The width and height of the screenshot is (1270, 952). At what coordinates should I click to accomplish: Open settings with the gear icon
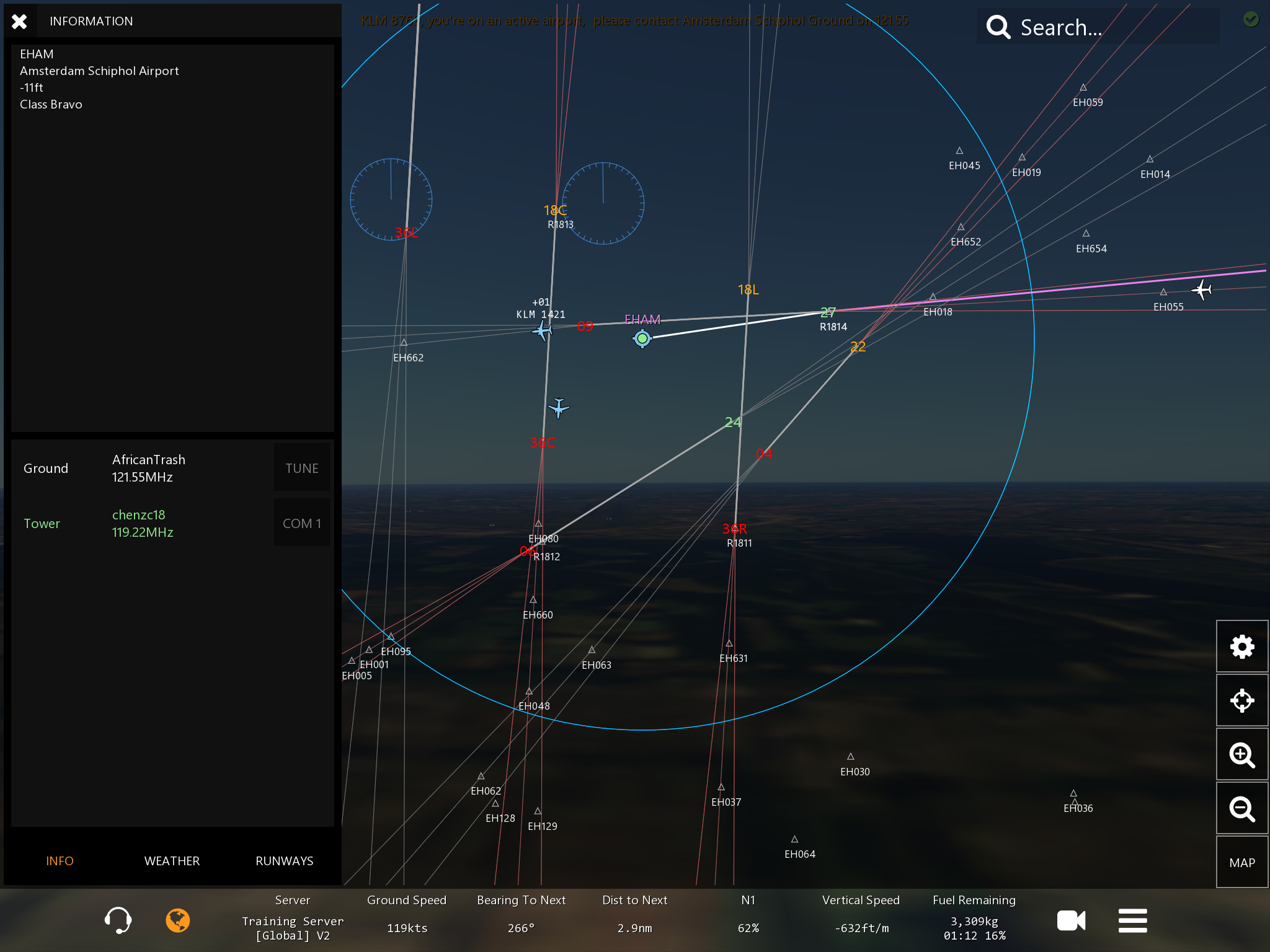tap(1241, 647)
